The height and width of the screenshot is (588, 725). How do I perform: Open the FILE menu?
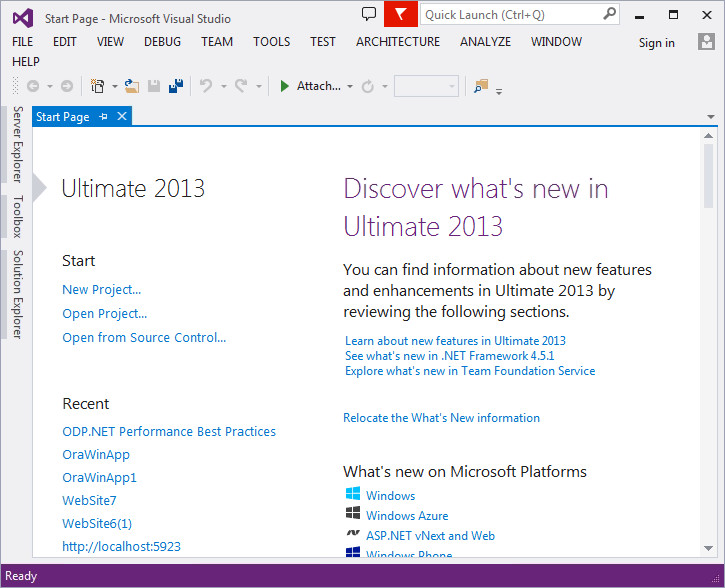coord(22,42)
